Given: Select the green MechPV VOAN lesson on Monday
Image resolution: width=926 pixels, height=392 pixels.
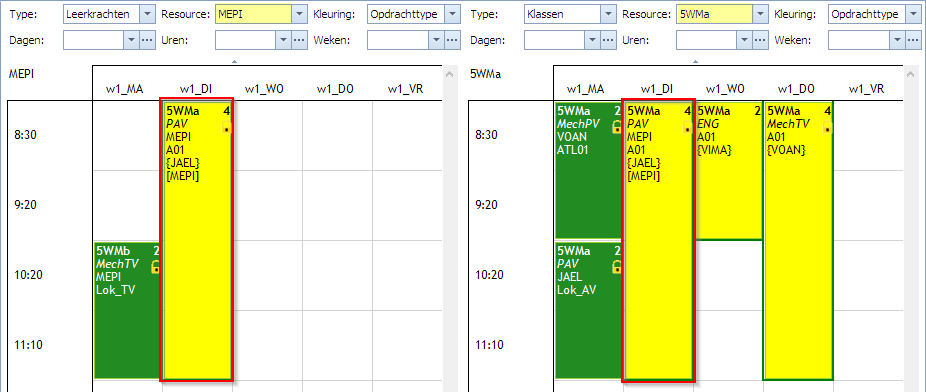Looking at the screenshot, I should pyautogui.click(x=588, y=170).
